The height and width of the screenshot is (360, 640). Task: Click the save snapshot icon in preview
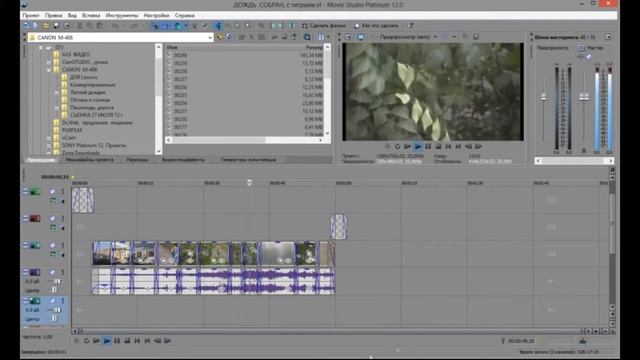pos(476,37)
